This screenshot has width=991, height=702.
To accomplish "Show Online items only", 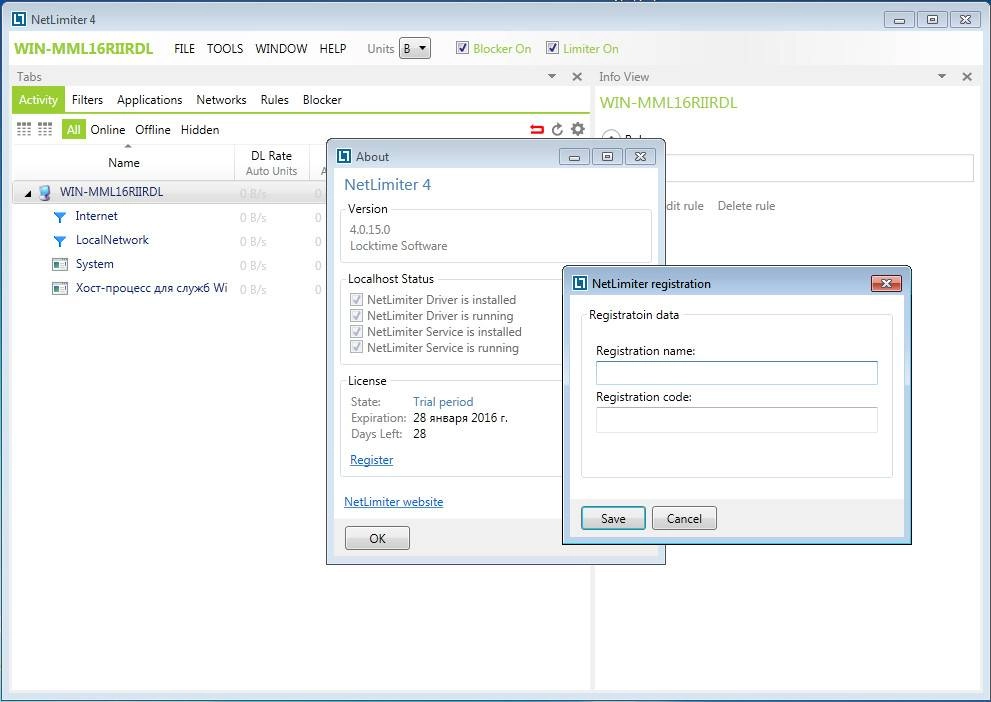I will 107,130.
